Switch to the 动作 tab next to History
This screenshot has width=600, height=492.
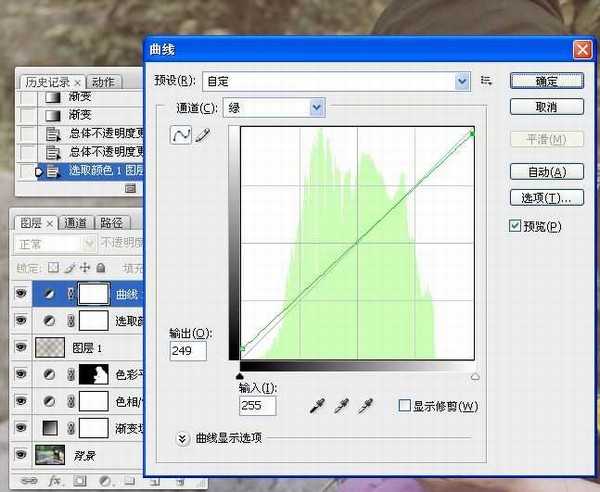(102, 82)
